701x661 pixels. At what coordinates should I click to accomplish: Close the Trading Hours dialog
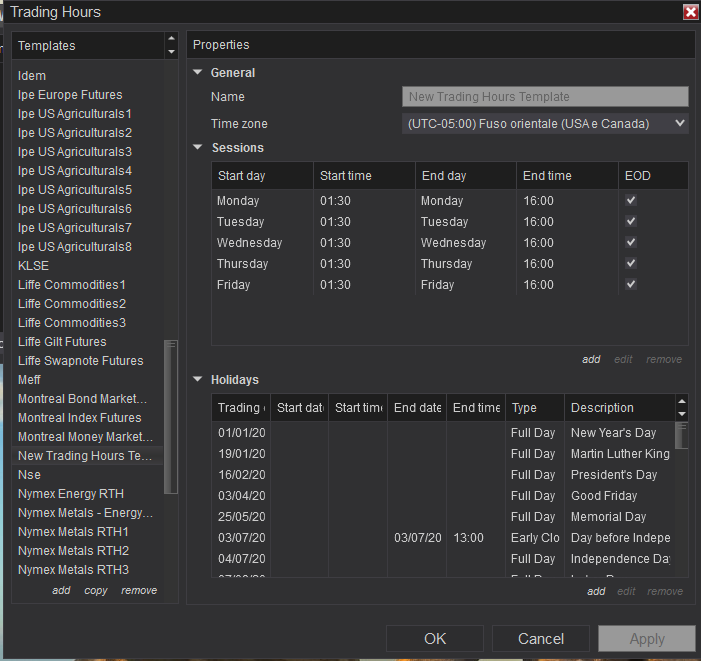click(690, 12)
